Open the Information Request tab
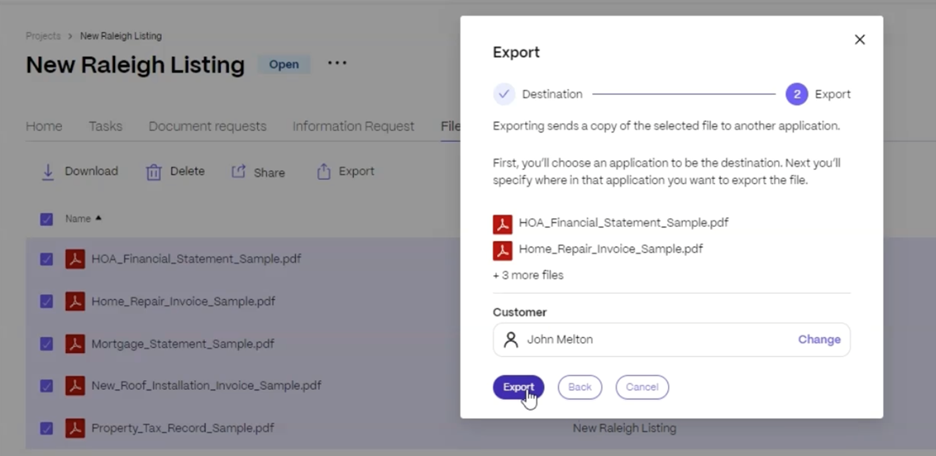The width and height of the screenshot is (936, 456). click(x=353, y=127)
